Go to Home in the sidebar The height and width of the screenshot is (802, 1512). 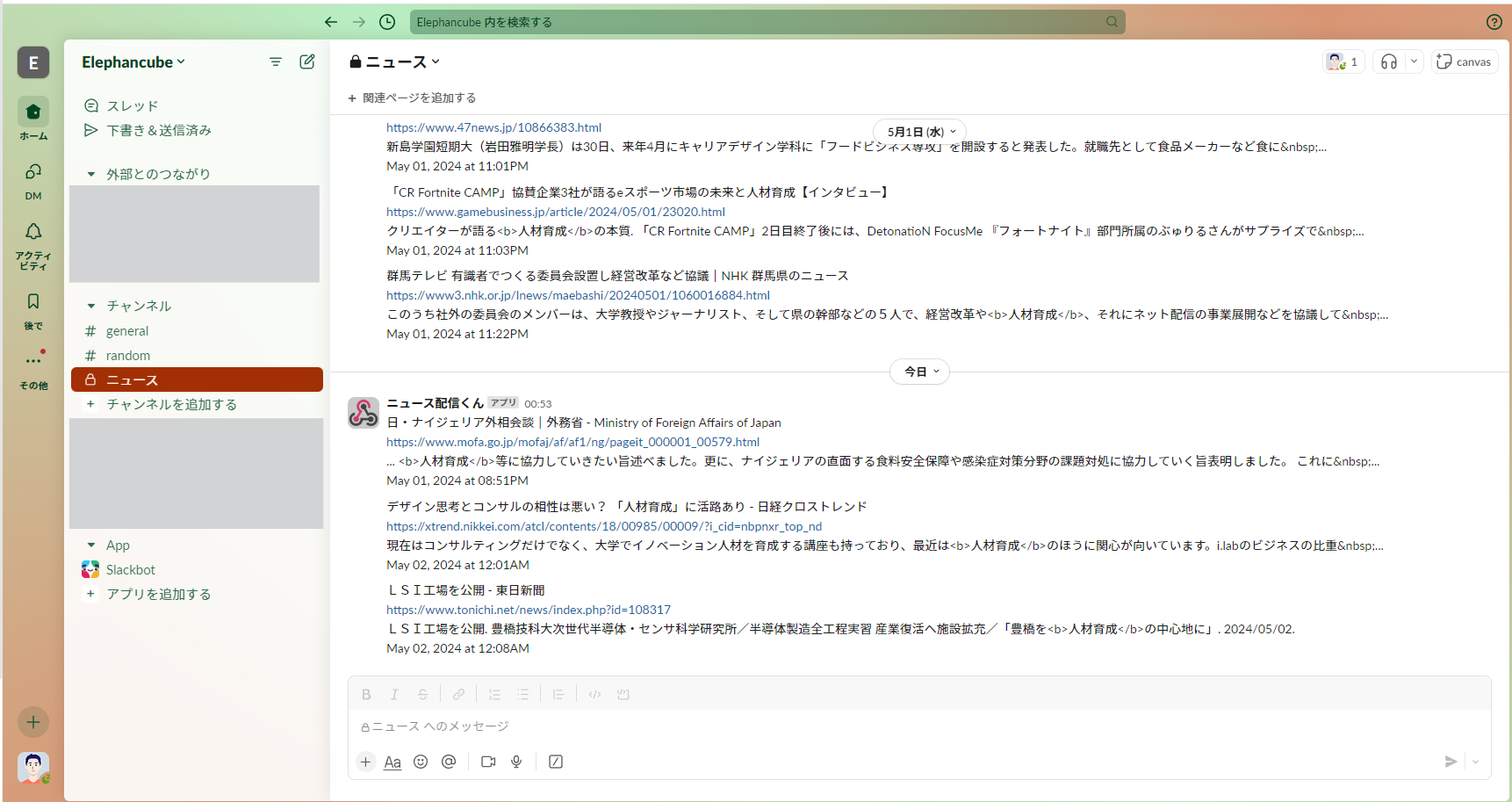[x=33, y=119]
